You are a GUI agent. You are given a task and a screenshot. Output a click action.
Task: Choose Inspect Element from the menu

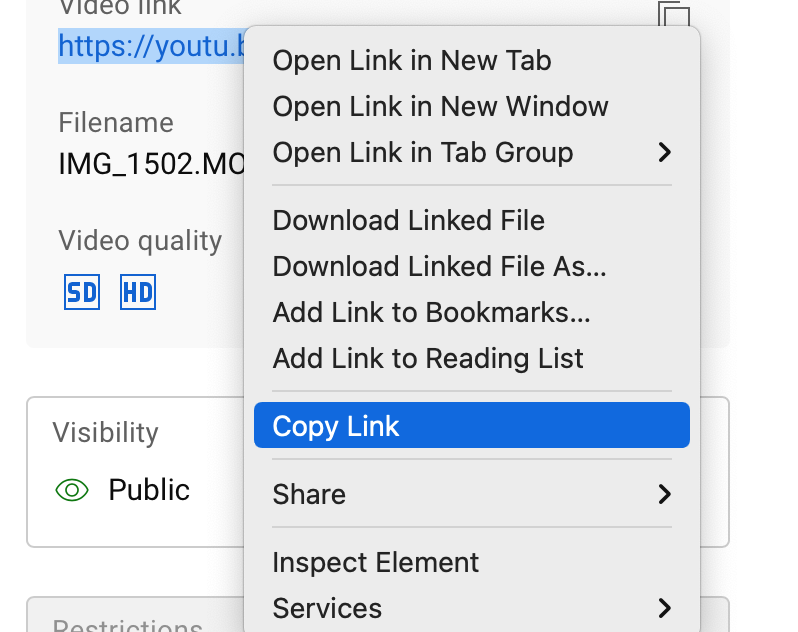(x=375, y=563)
